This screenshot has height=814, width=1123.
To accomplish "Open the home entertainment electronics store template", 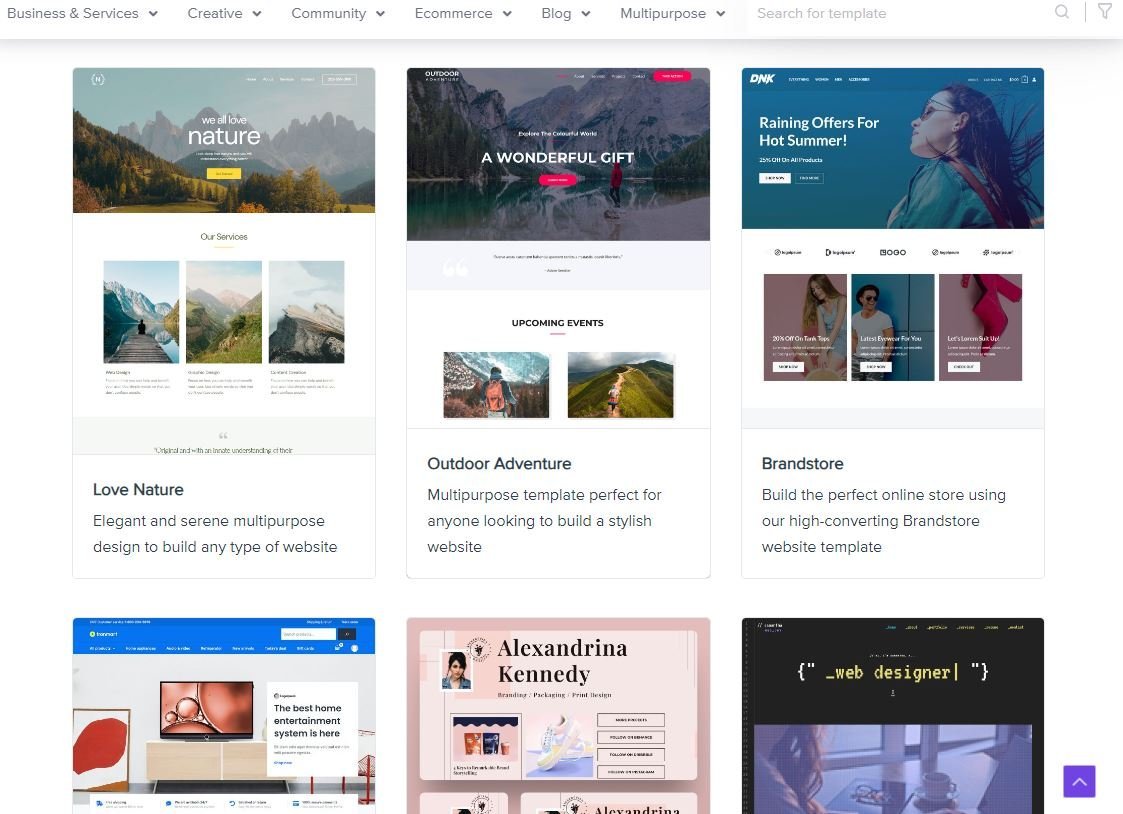I will tap(224, 715).
